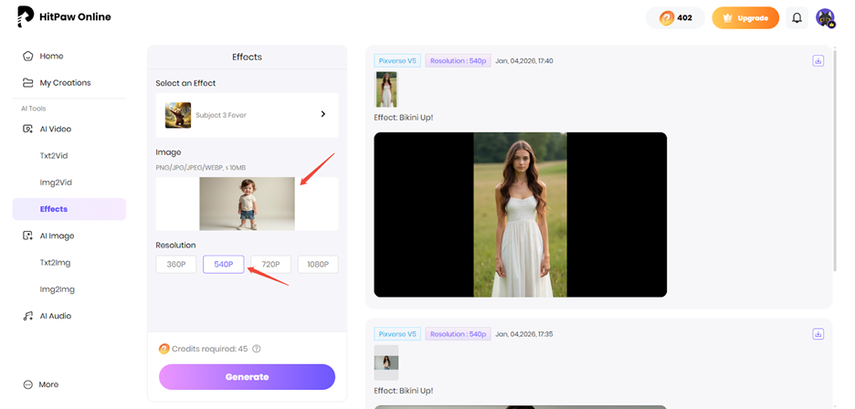Click the Upgrade button
Viewport: 855px width, 409px height.
point(745,18)
